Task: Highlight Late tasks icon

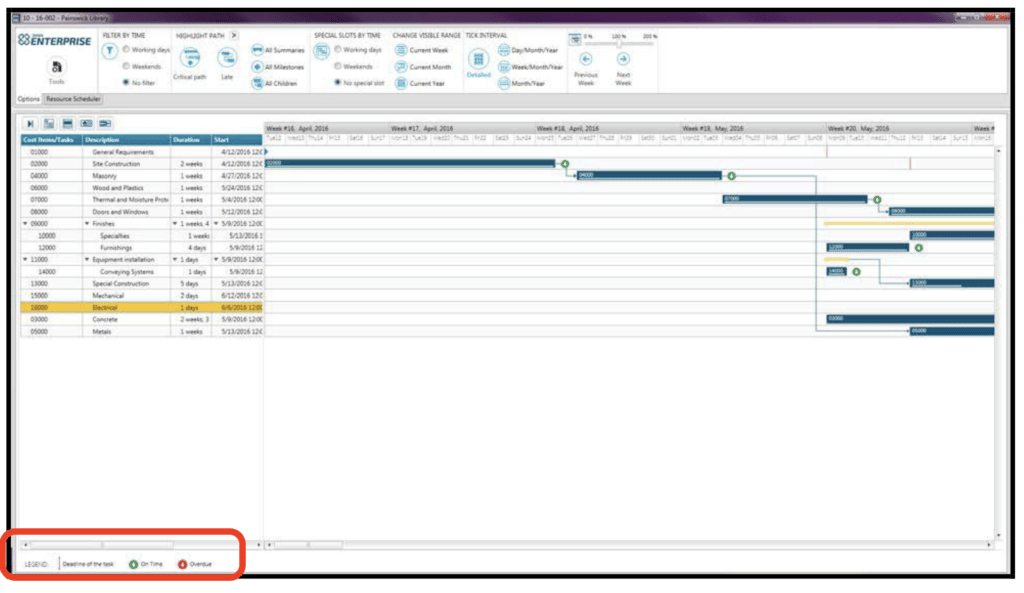Action: [x=227, y=58]
